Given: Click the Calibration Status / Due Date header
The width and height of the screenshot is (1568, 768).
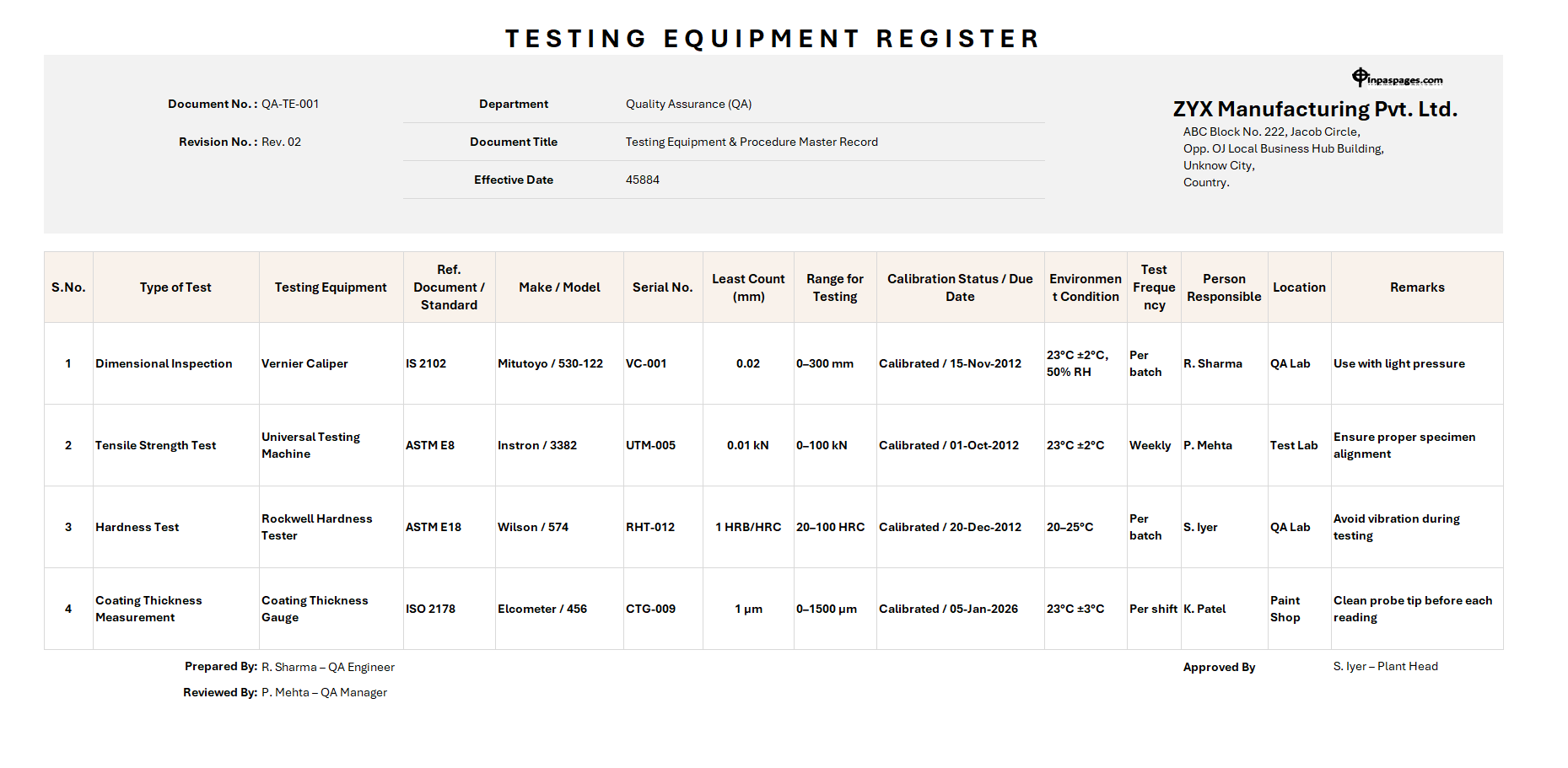Looking at the screenshot, I should (960, 287).
